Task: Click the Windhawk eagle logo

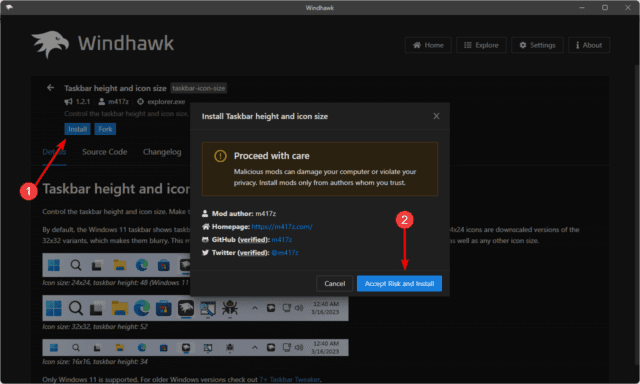Action: (50, 44)
